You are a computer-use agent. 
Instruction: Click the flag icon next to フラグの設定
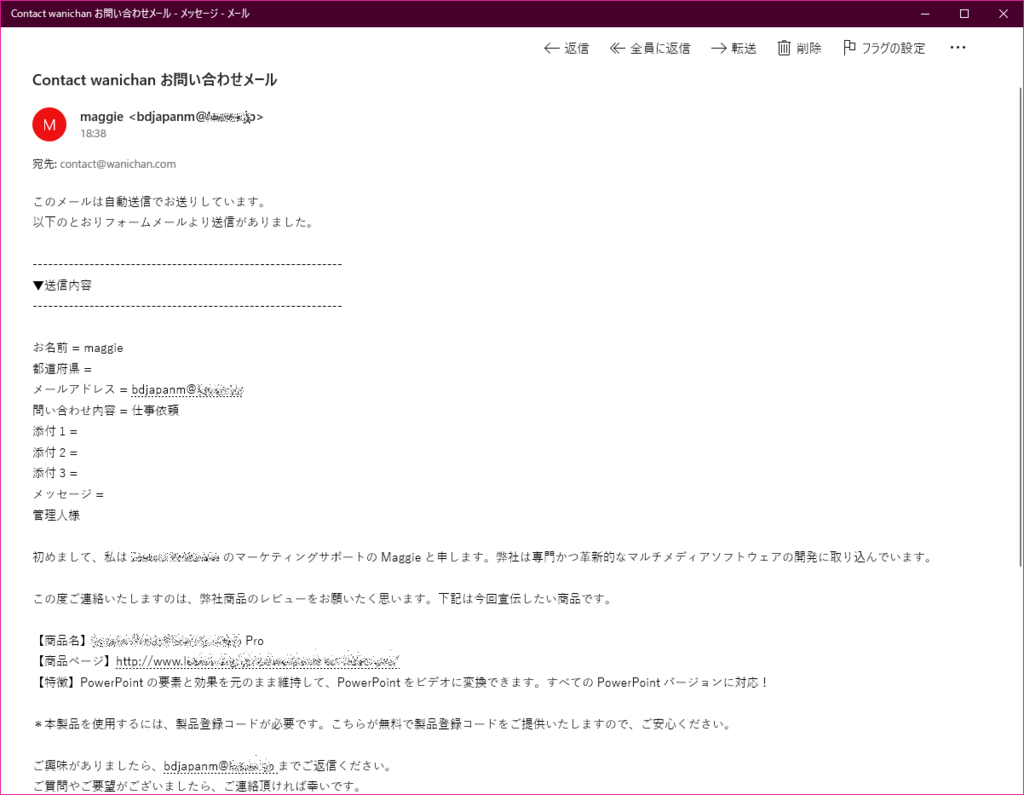click(851, 47)
